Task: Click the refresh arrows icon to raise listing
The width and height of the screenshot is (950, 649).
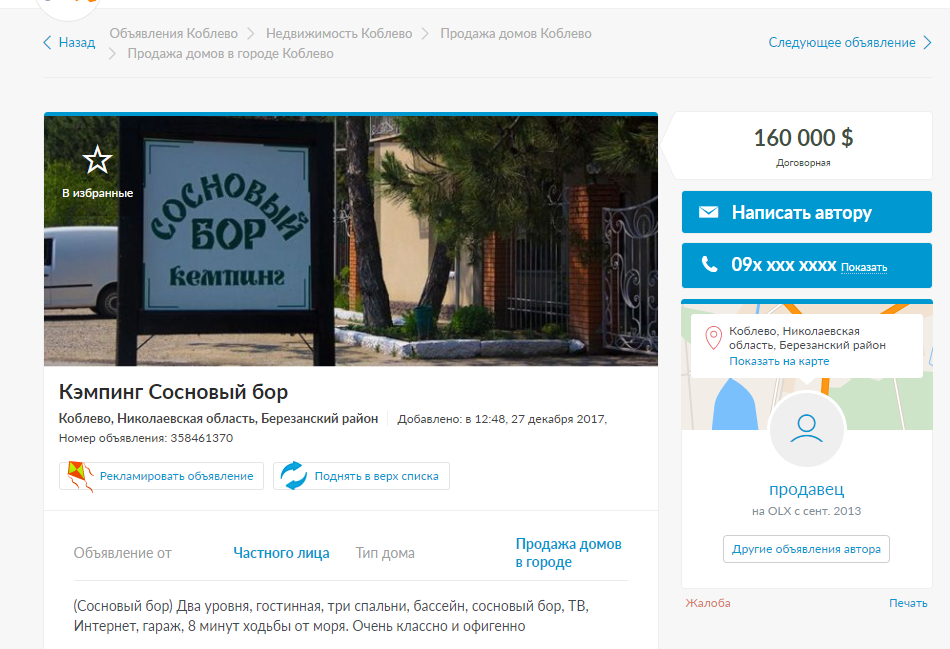Action: tap(294, 476)
